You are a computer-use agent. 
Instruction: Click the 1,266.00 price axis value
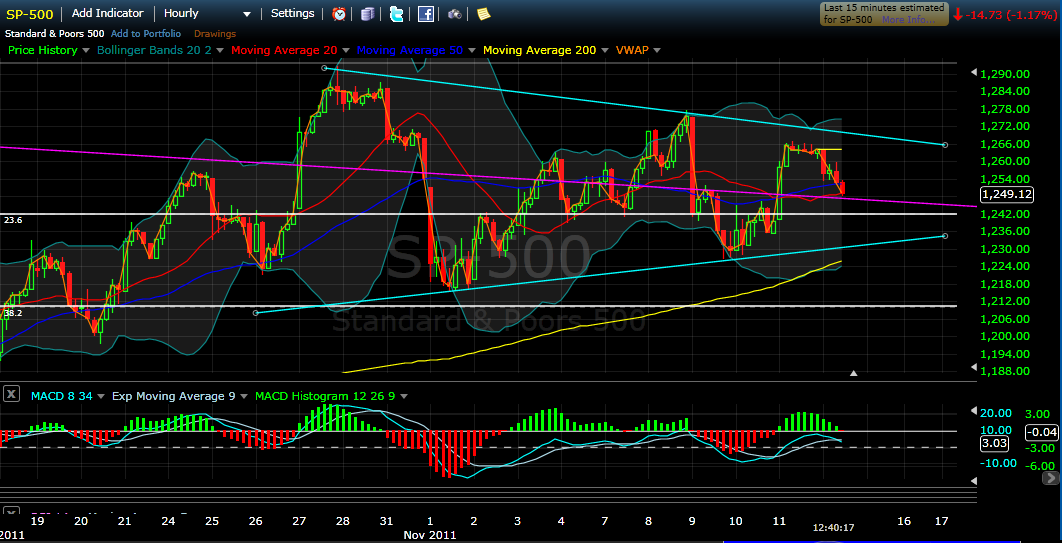pos(1006,144)
